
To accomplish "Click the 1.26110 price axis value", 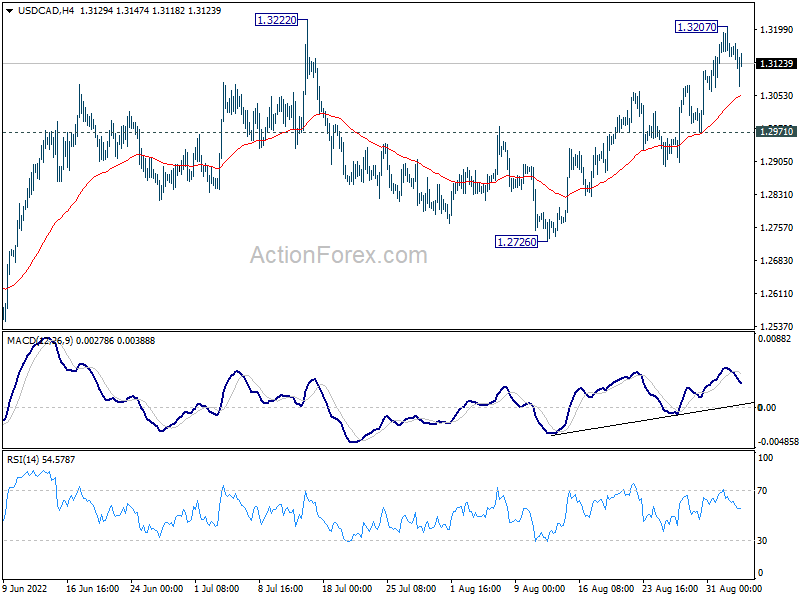I will click(777, 293).
